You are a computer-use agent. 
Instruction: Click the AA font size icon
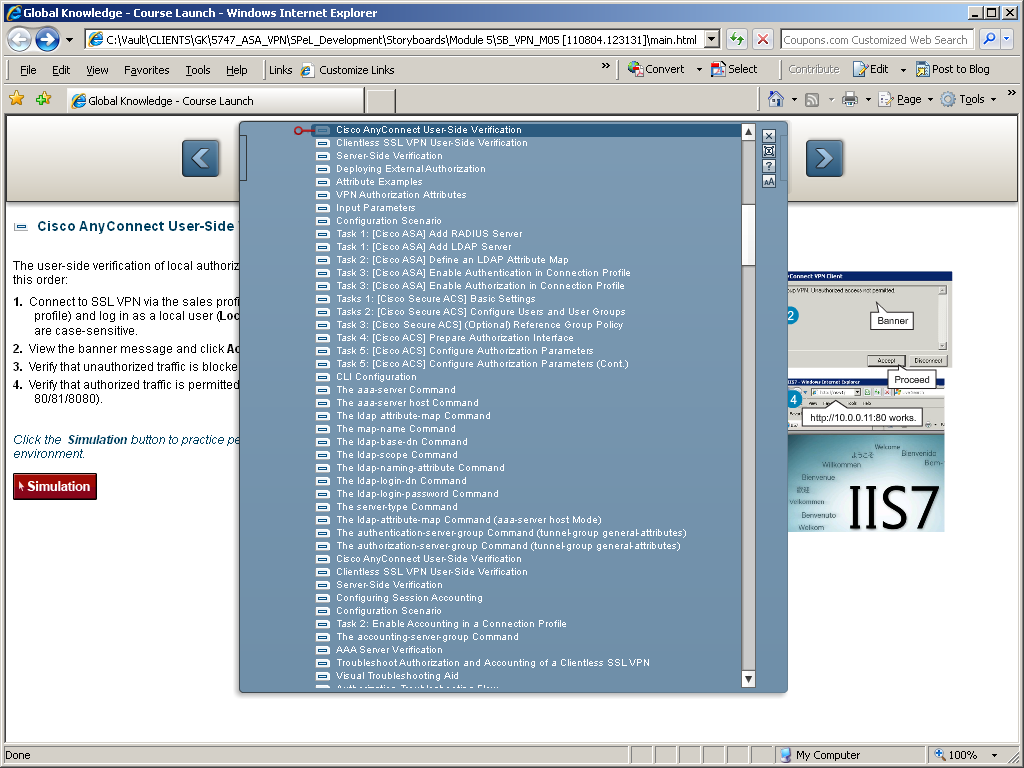(769, 182)
